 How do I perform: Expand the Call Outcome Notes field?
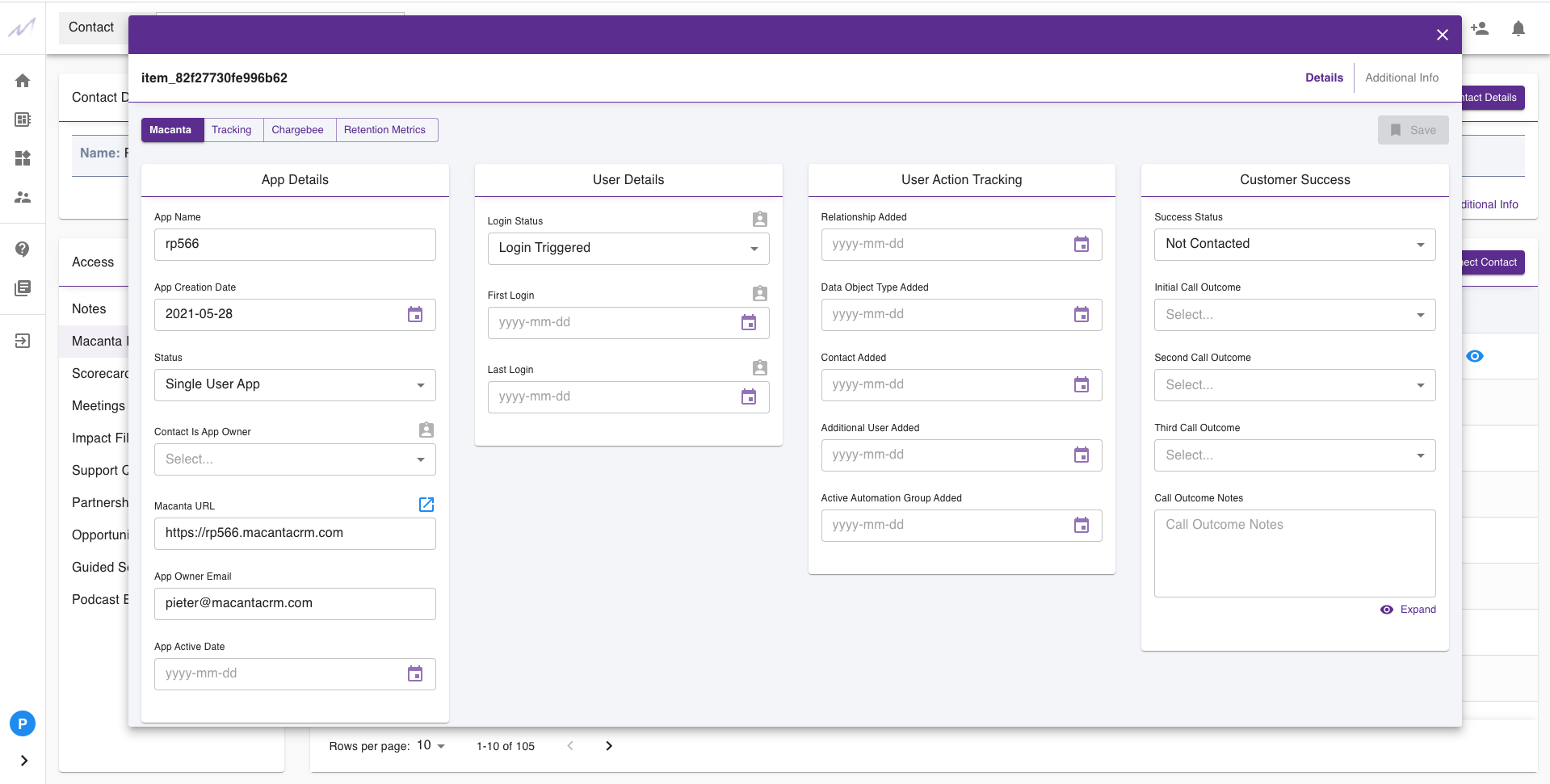pos(1408,610)
